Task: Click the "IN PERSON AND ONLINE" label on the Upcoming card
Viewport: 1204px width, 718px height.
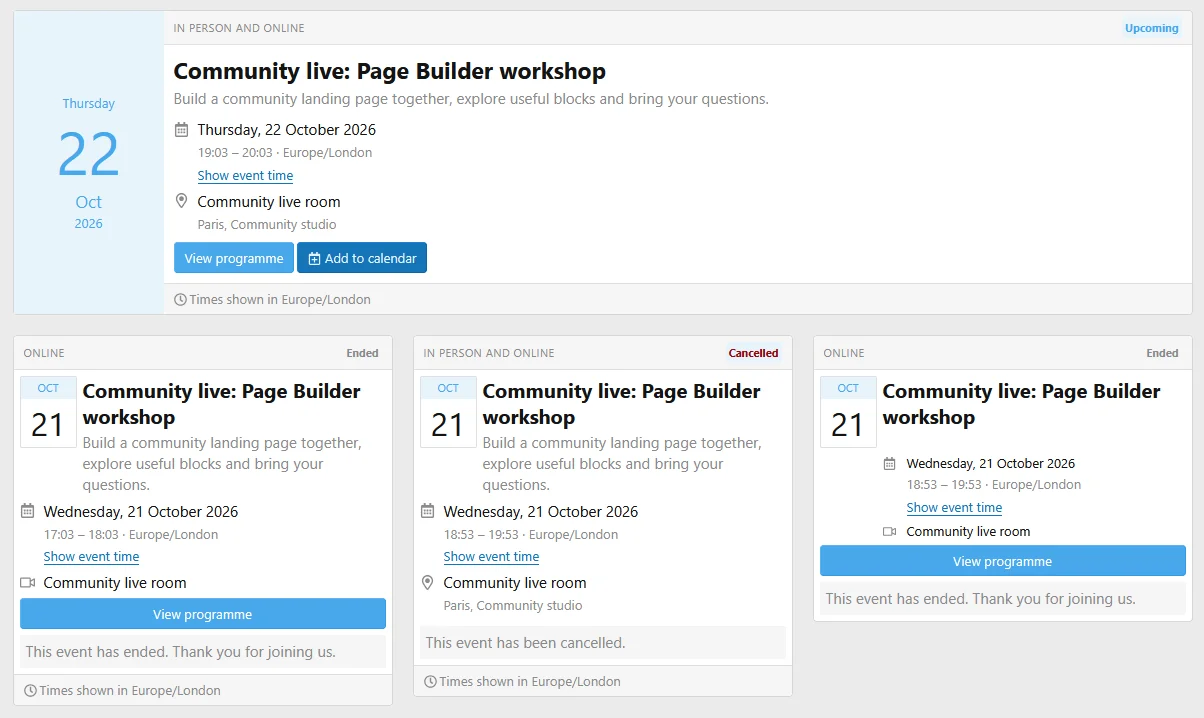Action: 239,28
